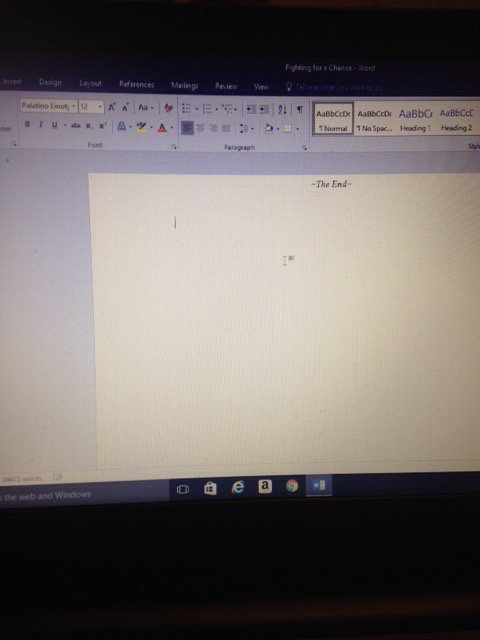The height and width of the screenshot is (640, 480).
Task: Open Font dialog box launcher
Action: pyautogui.click(x=174, y=146)
